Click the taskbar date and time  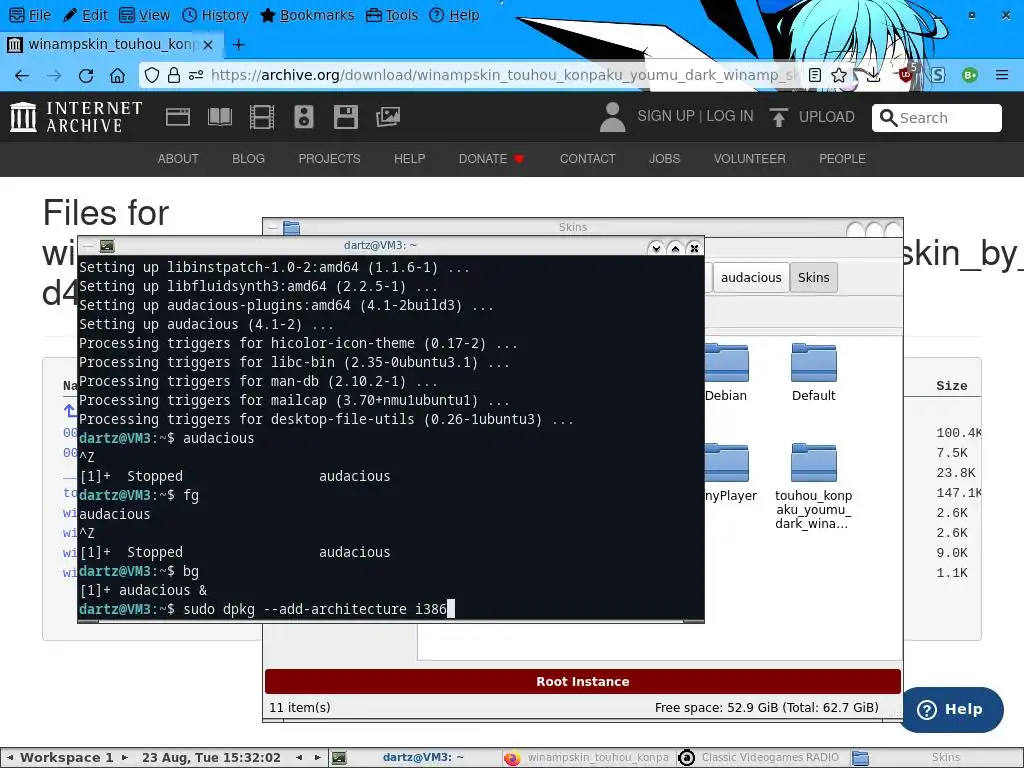click(x=211, y=758)
